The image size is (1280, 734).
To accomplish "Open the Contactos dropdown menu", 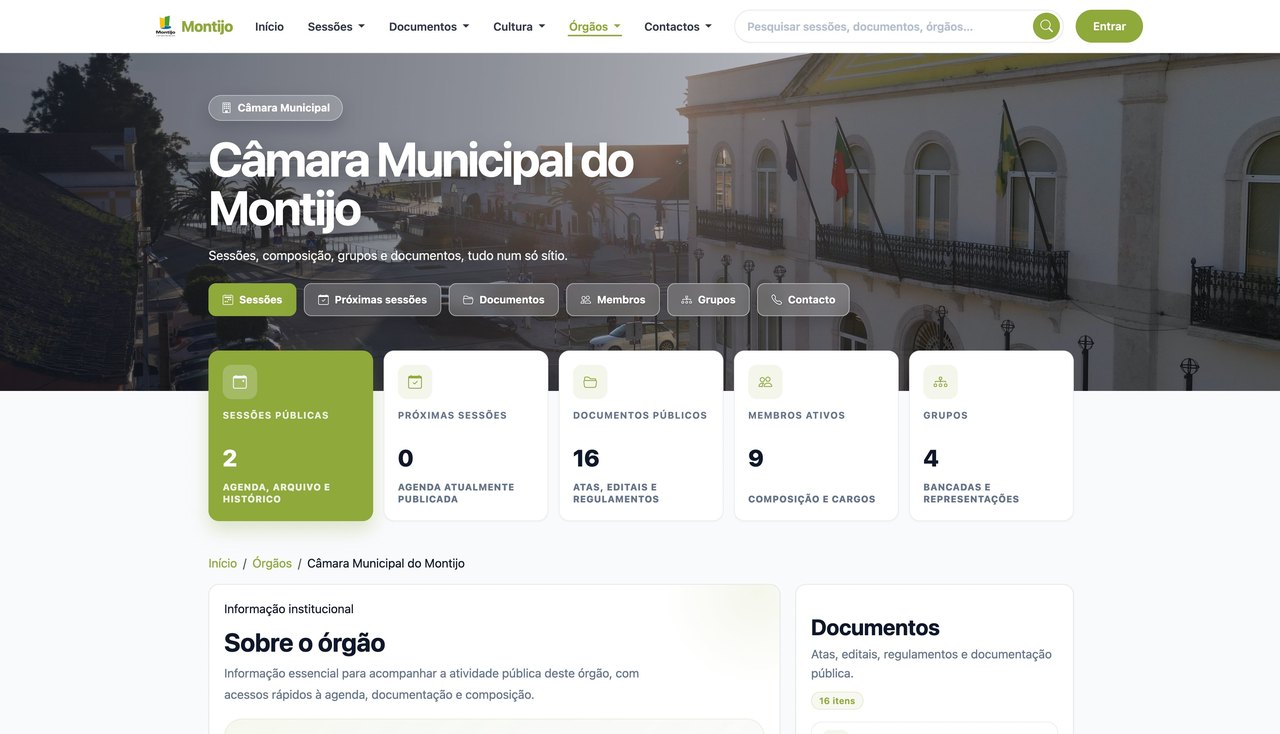I will [x=678, y=27].
